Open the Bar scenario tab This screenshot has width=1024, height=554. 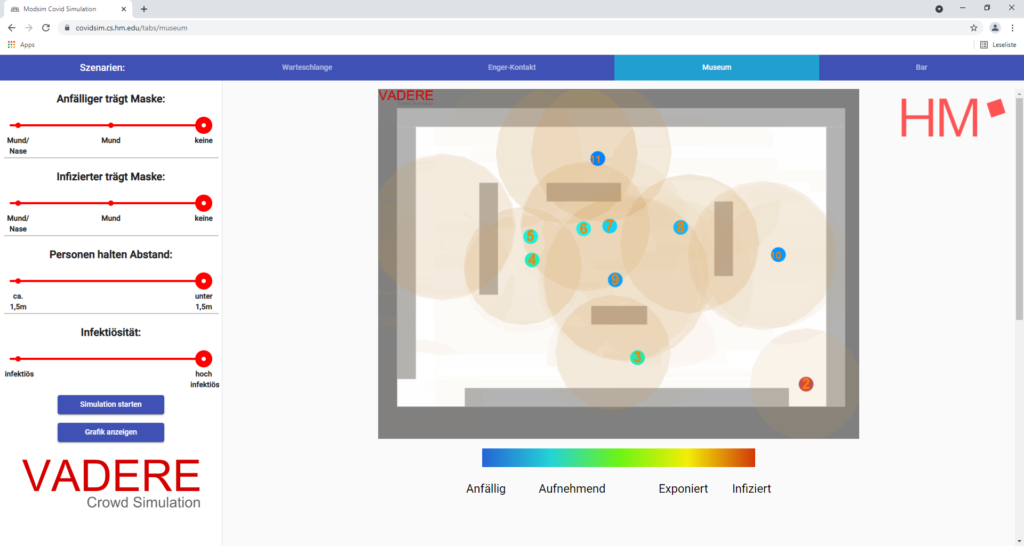coord(921,68)
